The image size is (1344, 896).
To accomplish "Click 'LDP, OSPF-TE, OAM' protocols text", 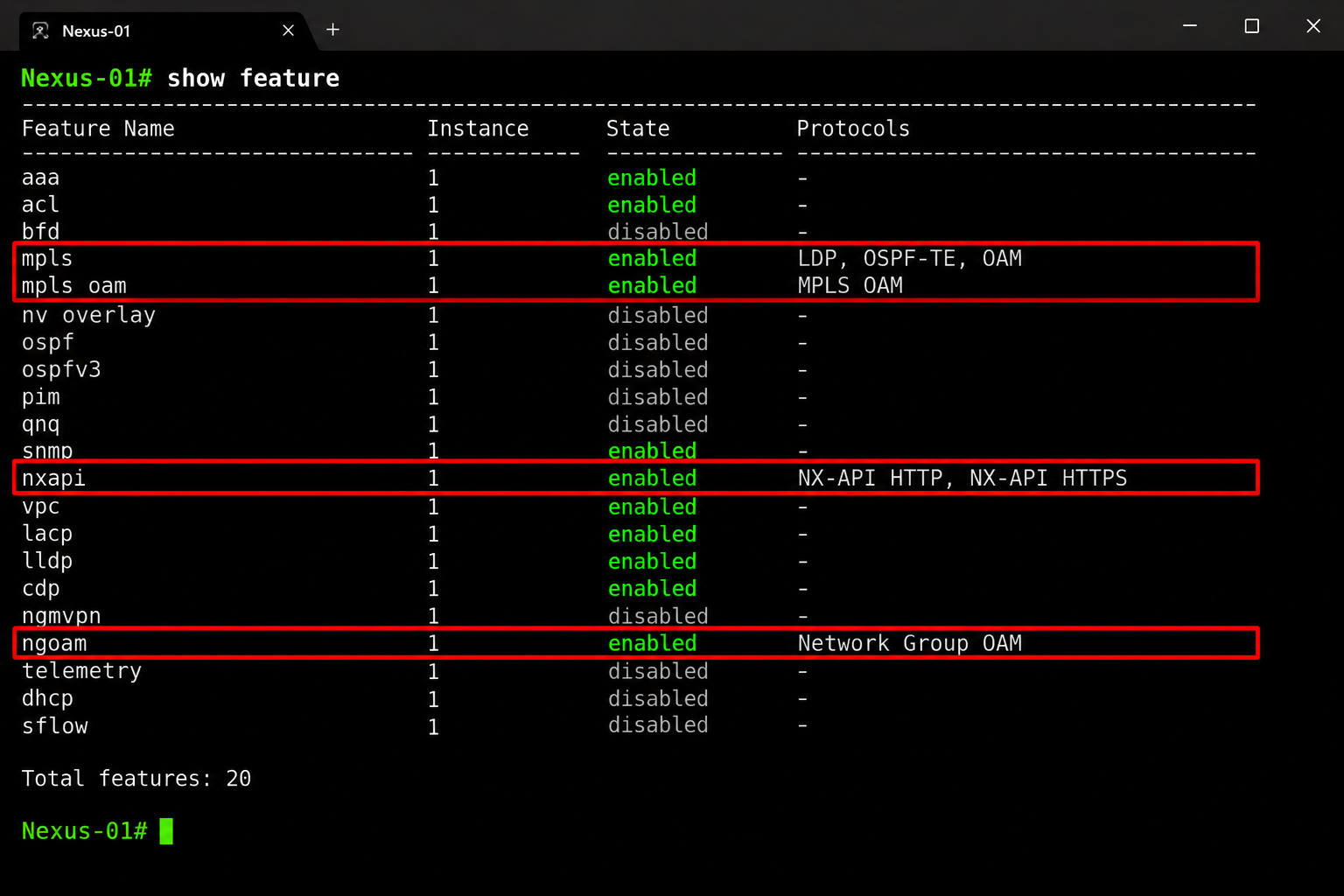I will [910, 259].
